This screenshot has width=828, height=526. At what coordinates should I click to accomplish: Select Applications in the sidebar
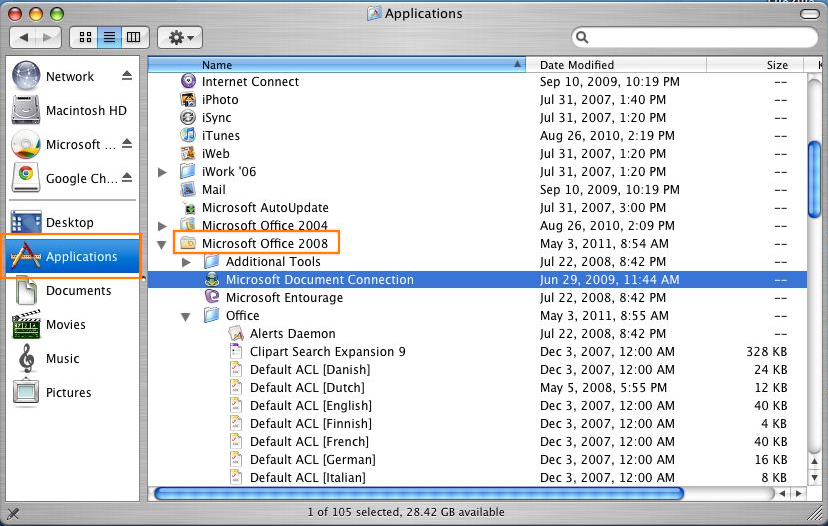tap(73, 256)
